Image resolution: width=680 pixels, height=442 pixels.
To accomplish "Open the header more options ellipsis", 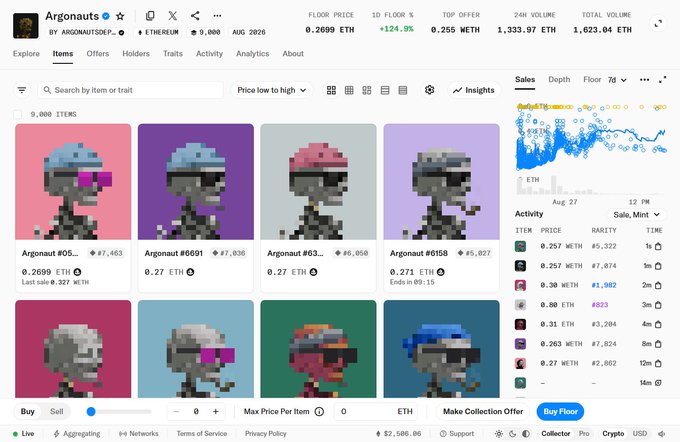I will click(217, 16).
